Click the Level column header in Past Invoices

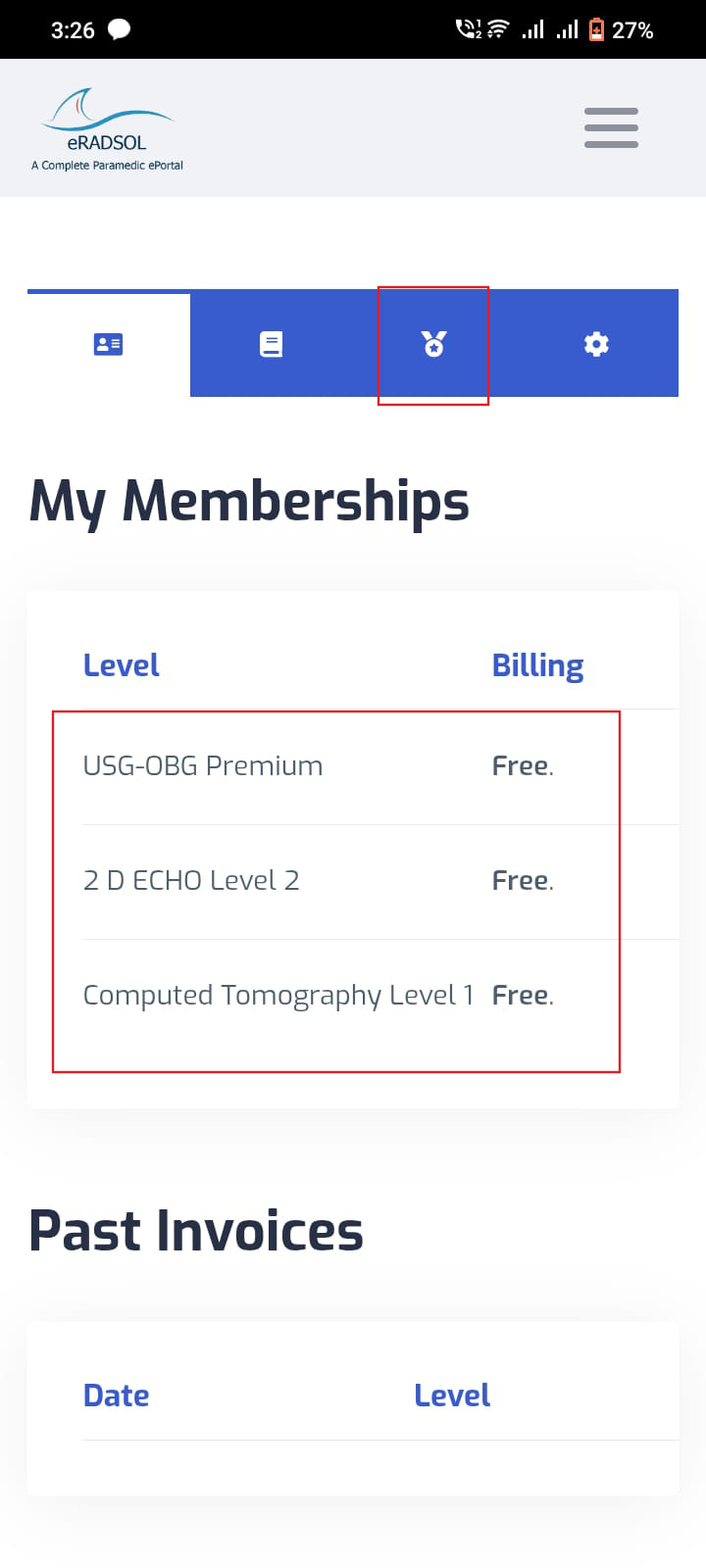pyautogui.click(x=452, y=1396)
